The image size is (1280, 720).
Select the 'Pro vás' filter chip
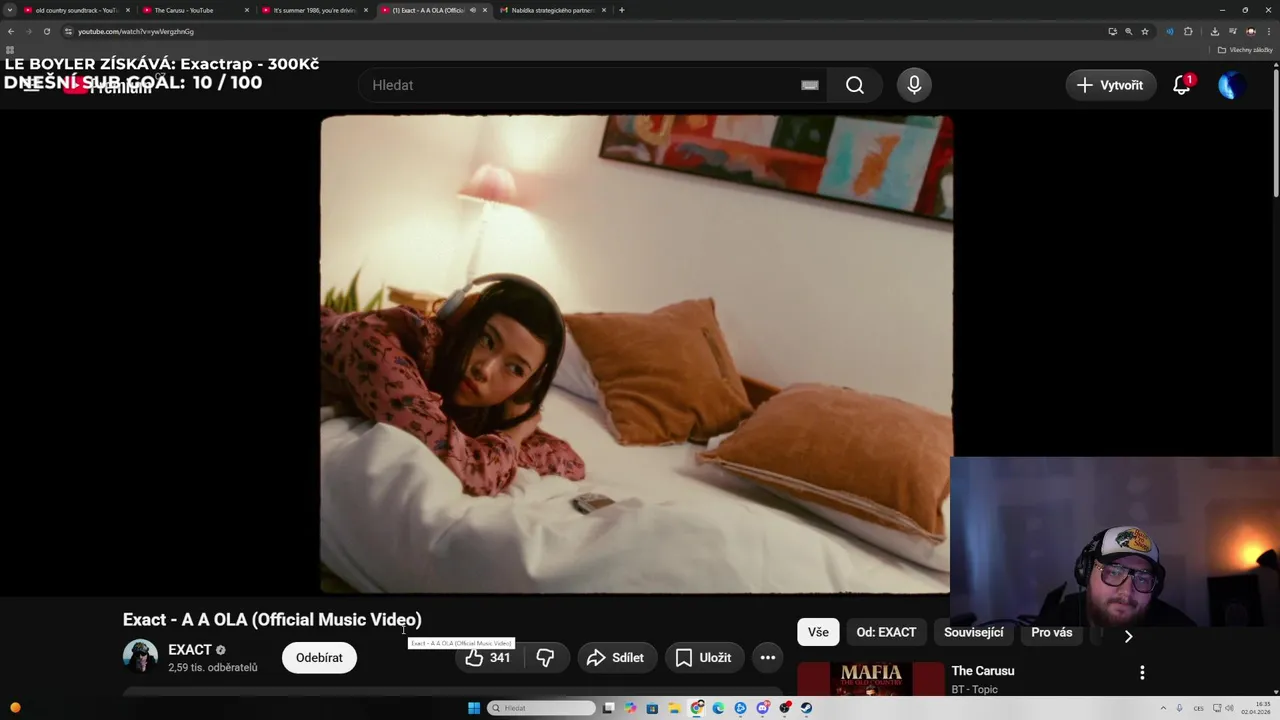pyautogui.click(x=1051, y=632)
